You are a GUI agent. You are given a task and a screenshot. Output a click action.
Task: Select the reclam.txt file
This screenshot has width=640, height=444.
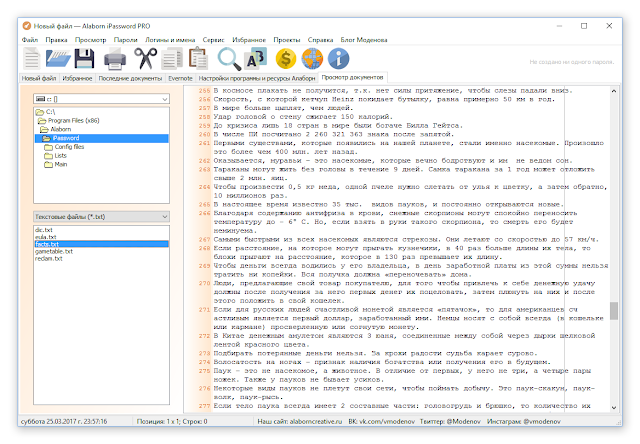point(49,259)
